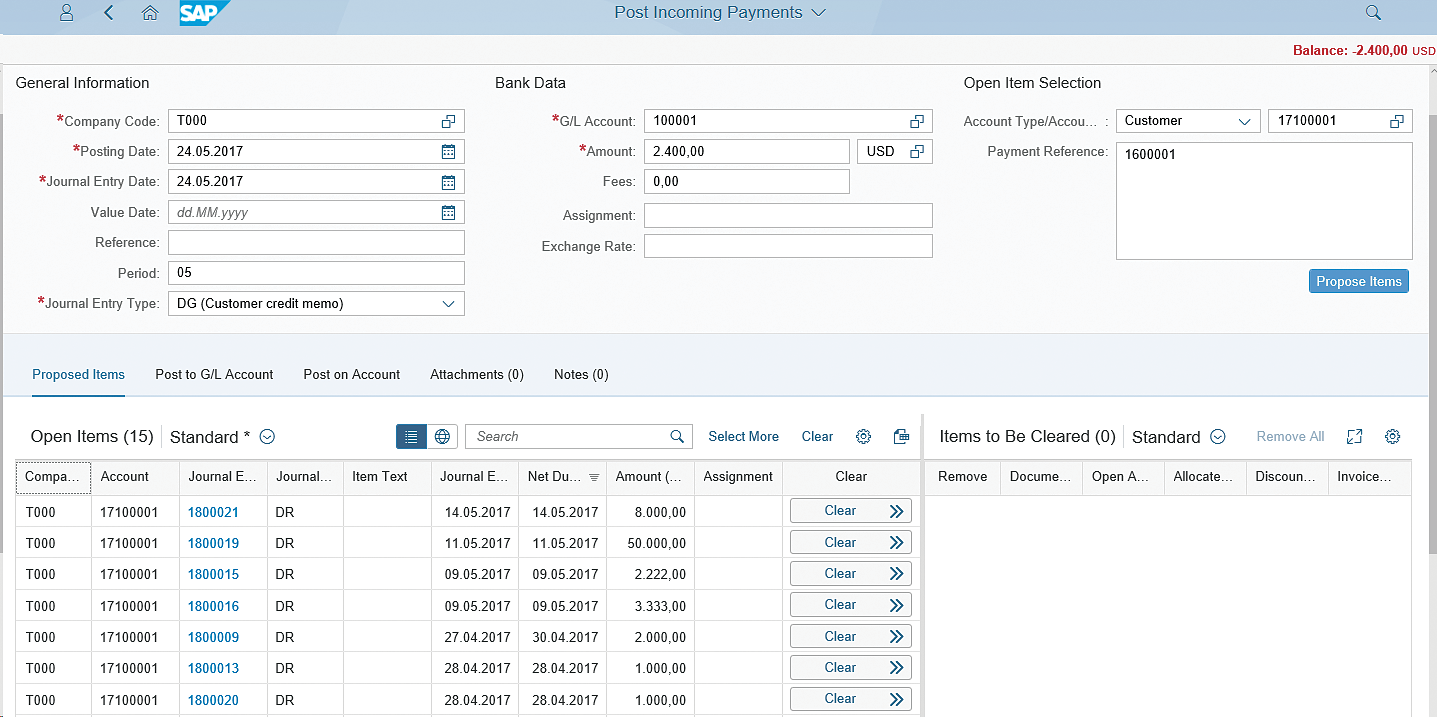Open Account Type Customer dropdown
The width and height of the screenshot is (1437, 717).
[x=1245, y=121]
